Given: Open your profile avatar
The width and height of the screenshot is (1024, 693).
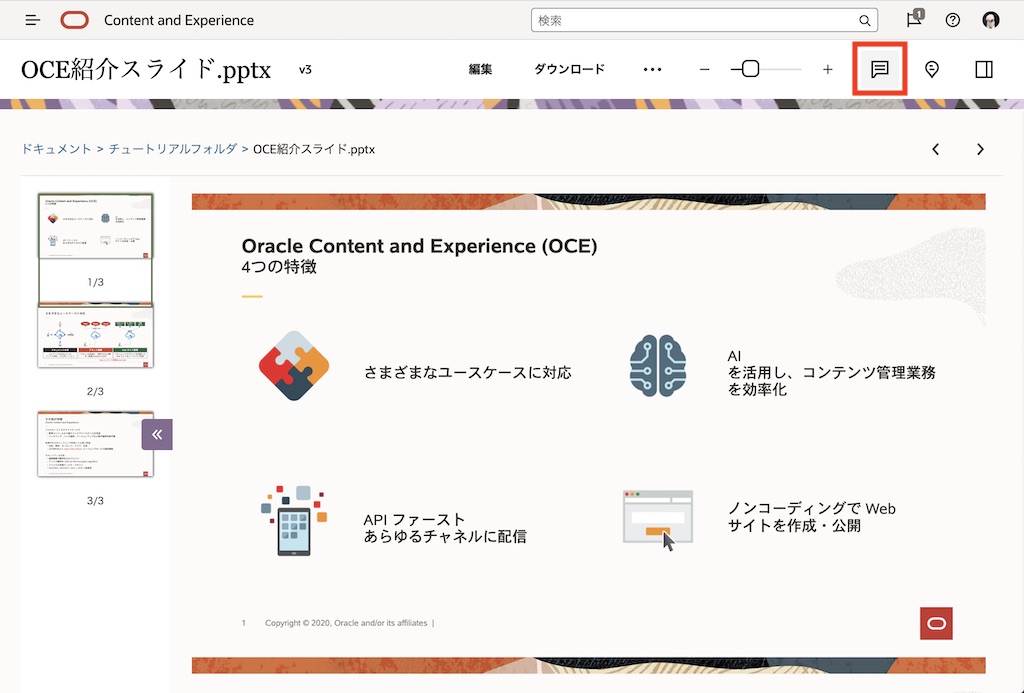Looking at the screenshot, I should 990,20.
